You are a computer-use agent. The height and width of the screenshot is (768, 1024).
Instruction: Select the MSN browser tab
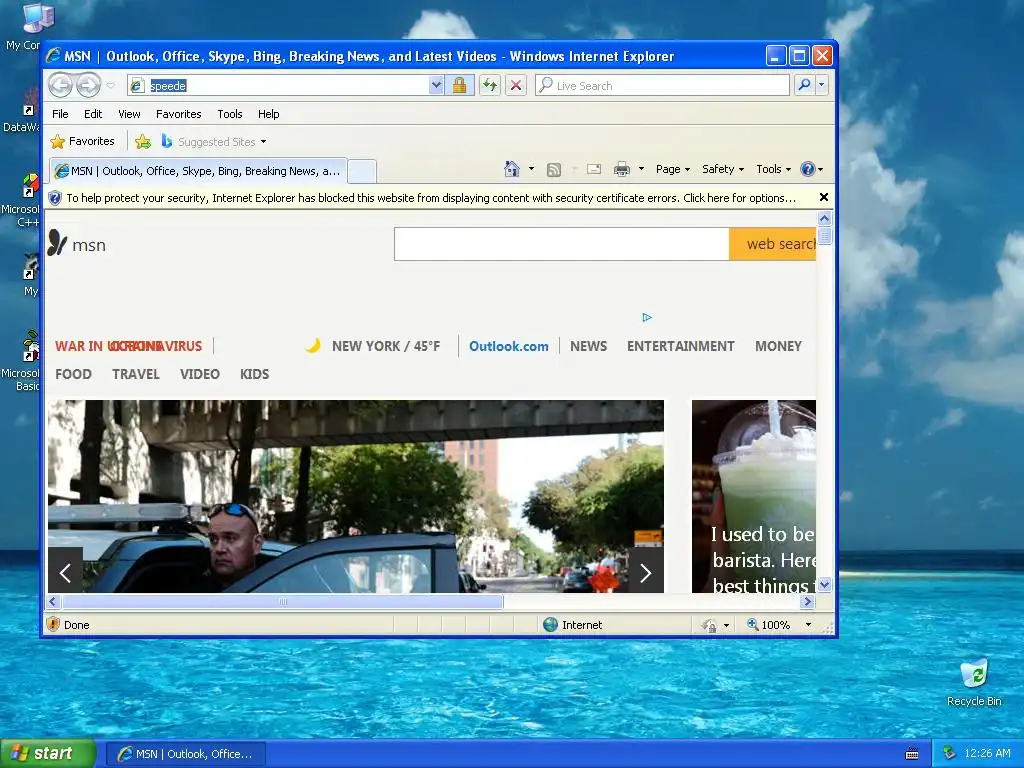tap(198, 171)
